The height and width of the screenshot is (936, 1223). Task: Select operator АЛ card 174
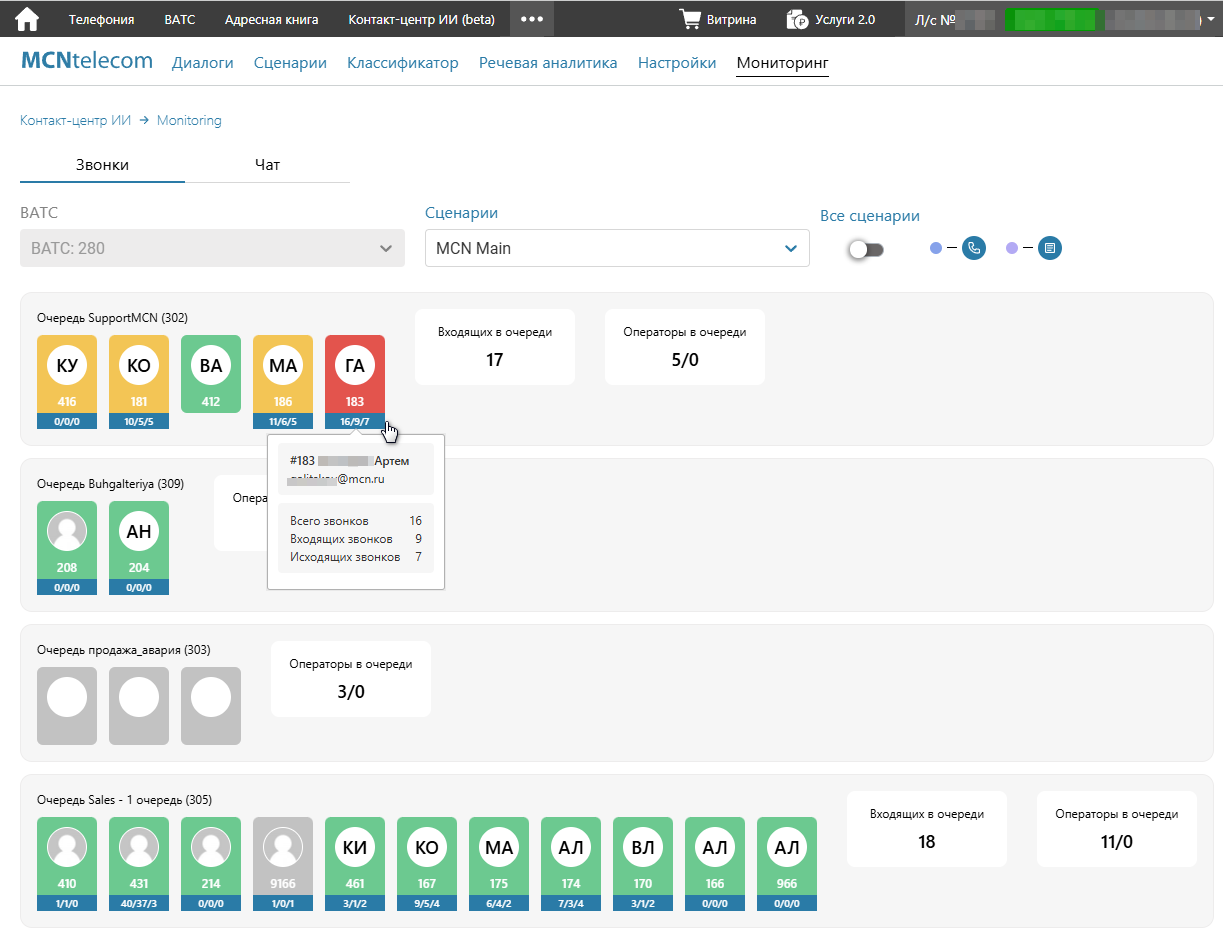point(571,864)
